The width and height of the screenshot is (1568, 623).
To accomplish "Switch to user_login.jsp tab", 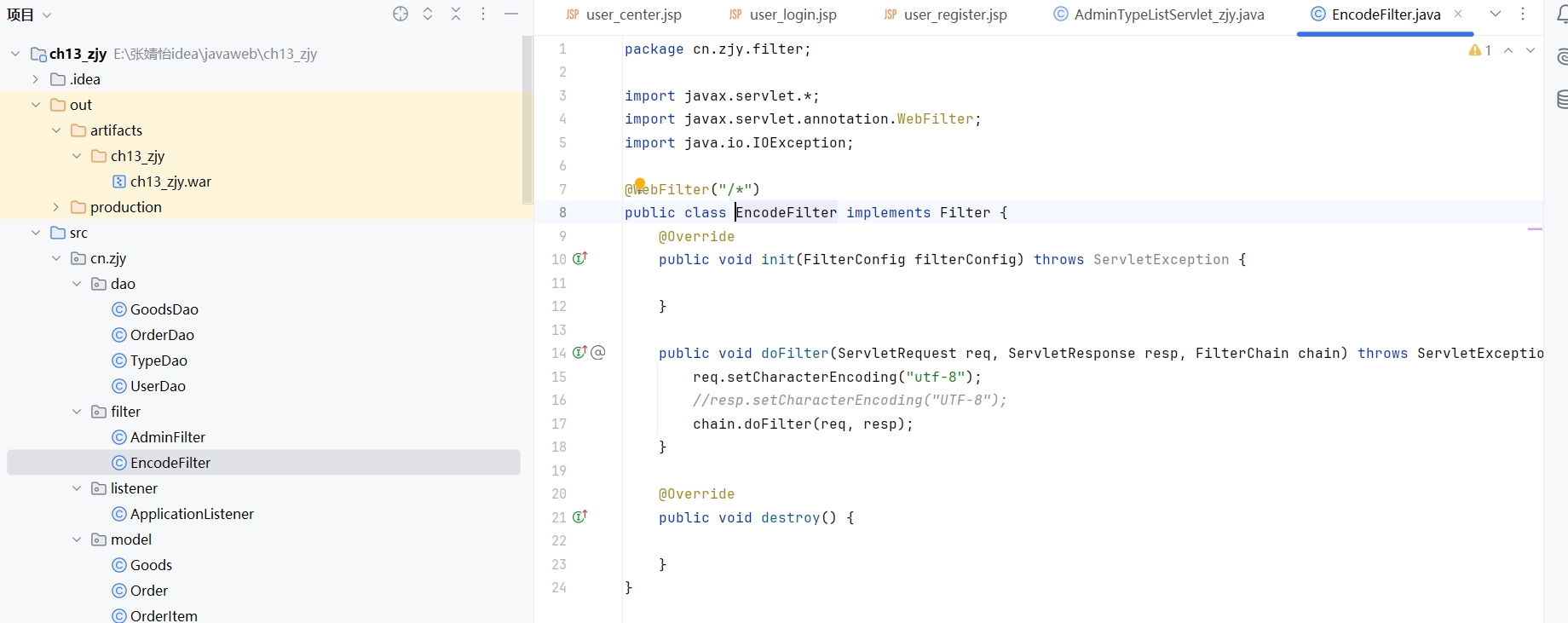I will [x=792, y=14].
